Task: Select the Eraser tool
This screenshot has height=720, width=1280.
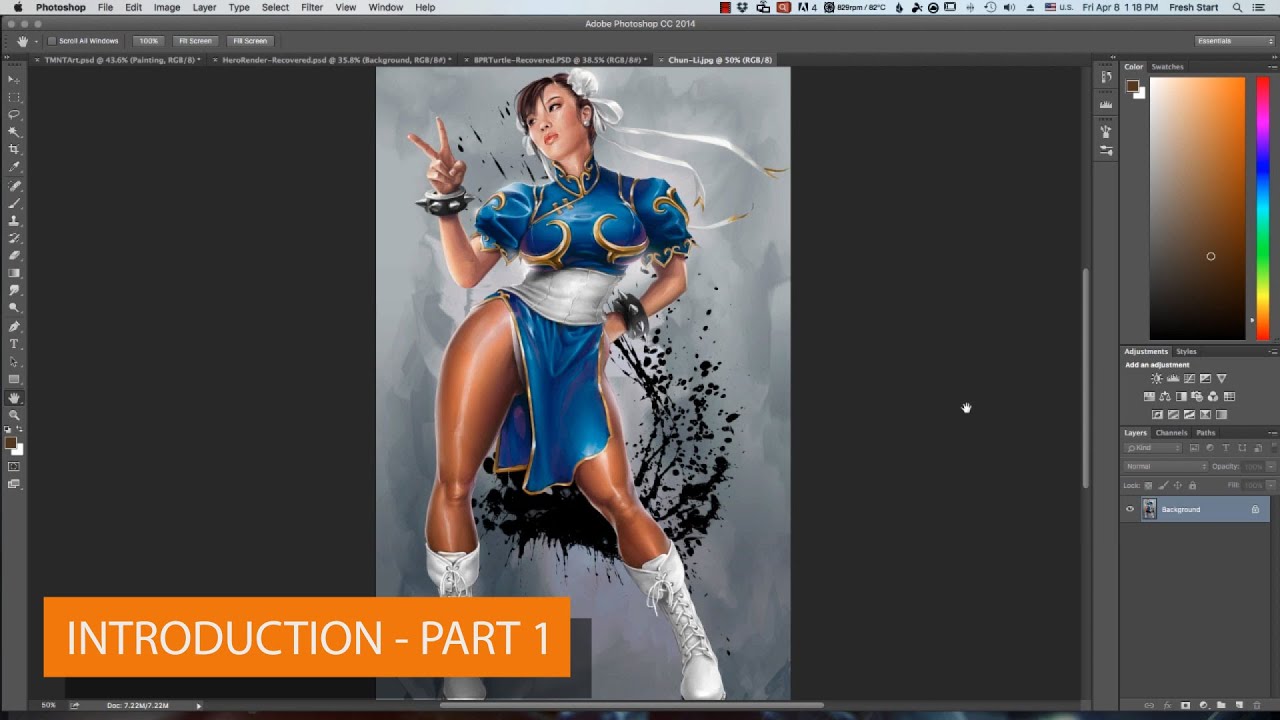Action: pyautogui.click(x=14, y=255)
